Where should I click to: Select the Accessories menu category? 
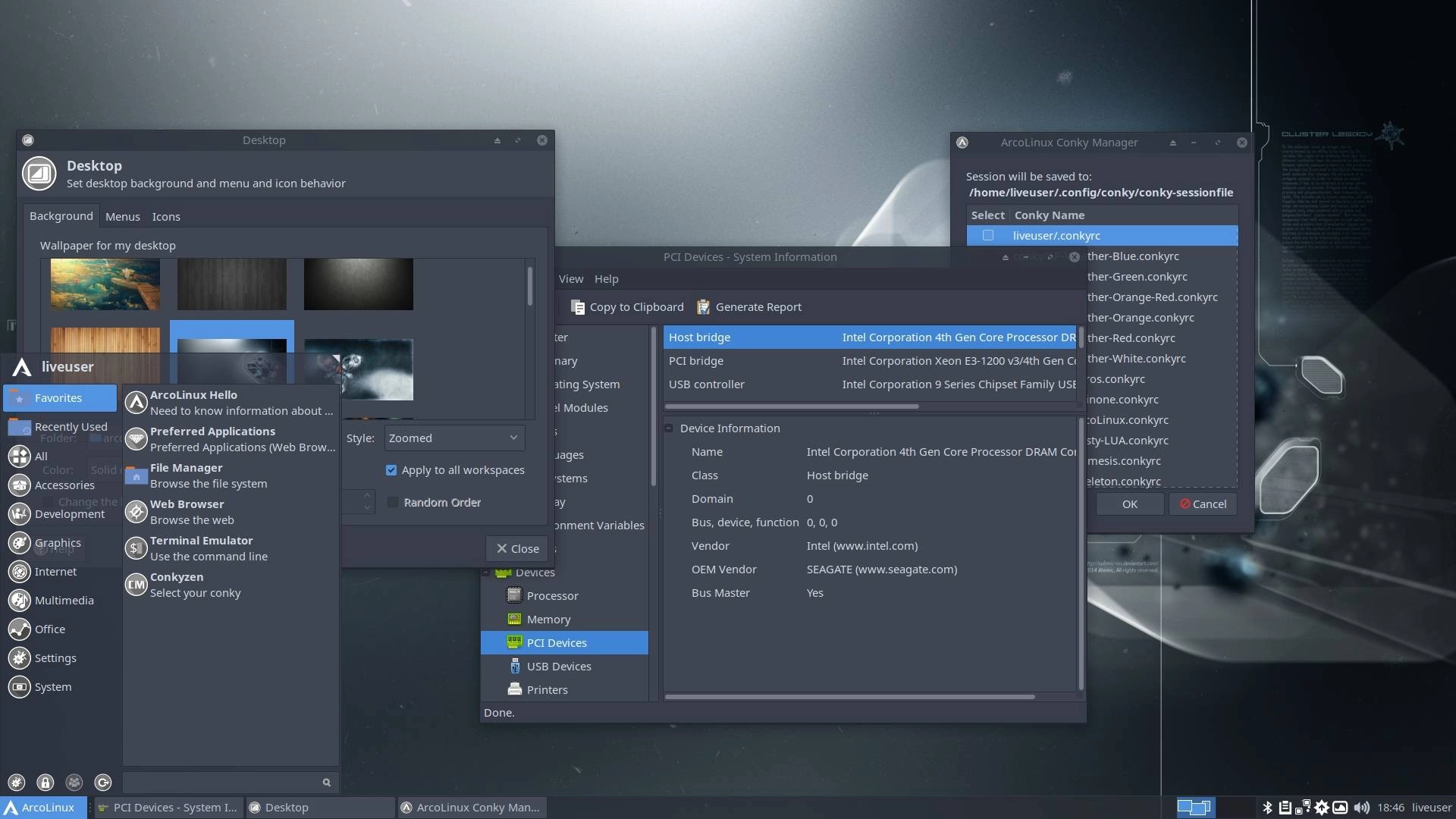[x=61, y=485]
